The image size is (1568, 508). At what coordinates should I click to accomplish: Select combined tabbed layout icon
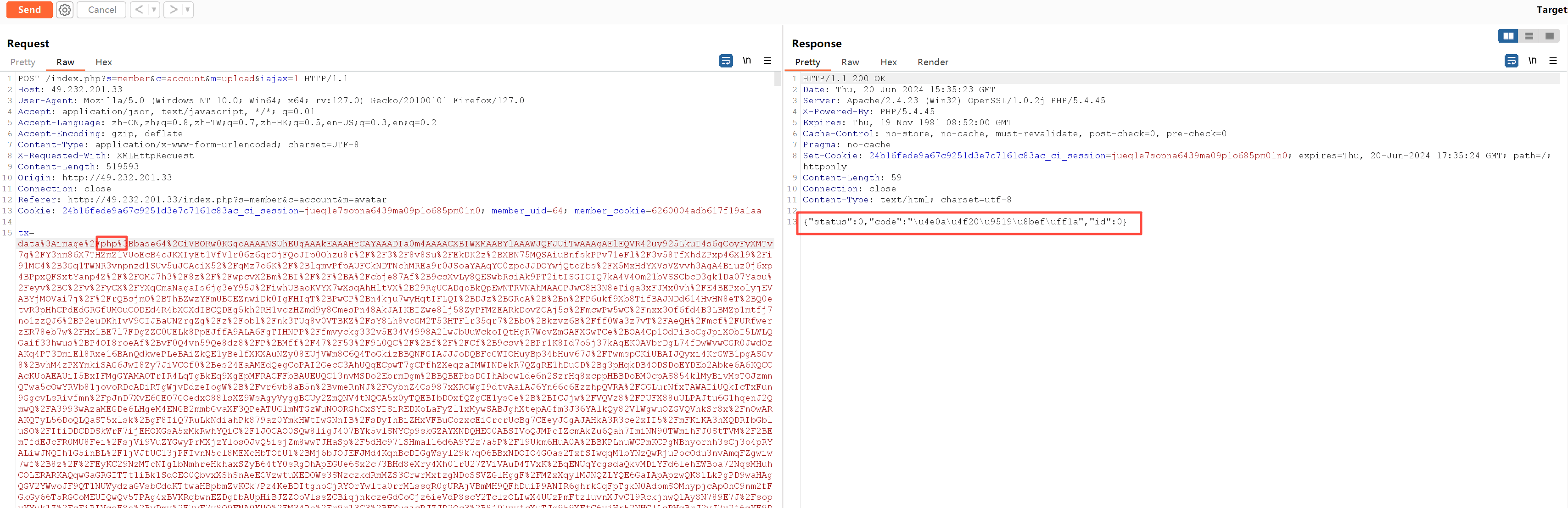pos(1549,36)
